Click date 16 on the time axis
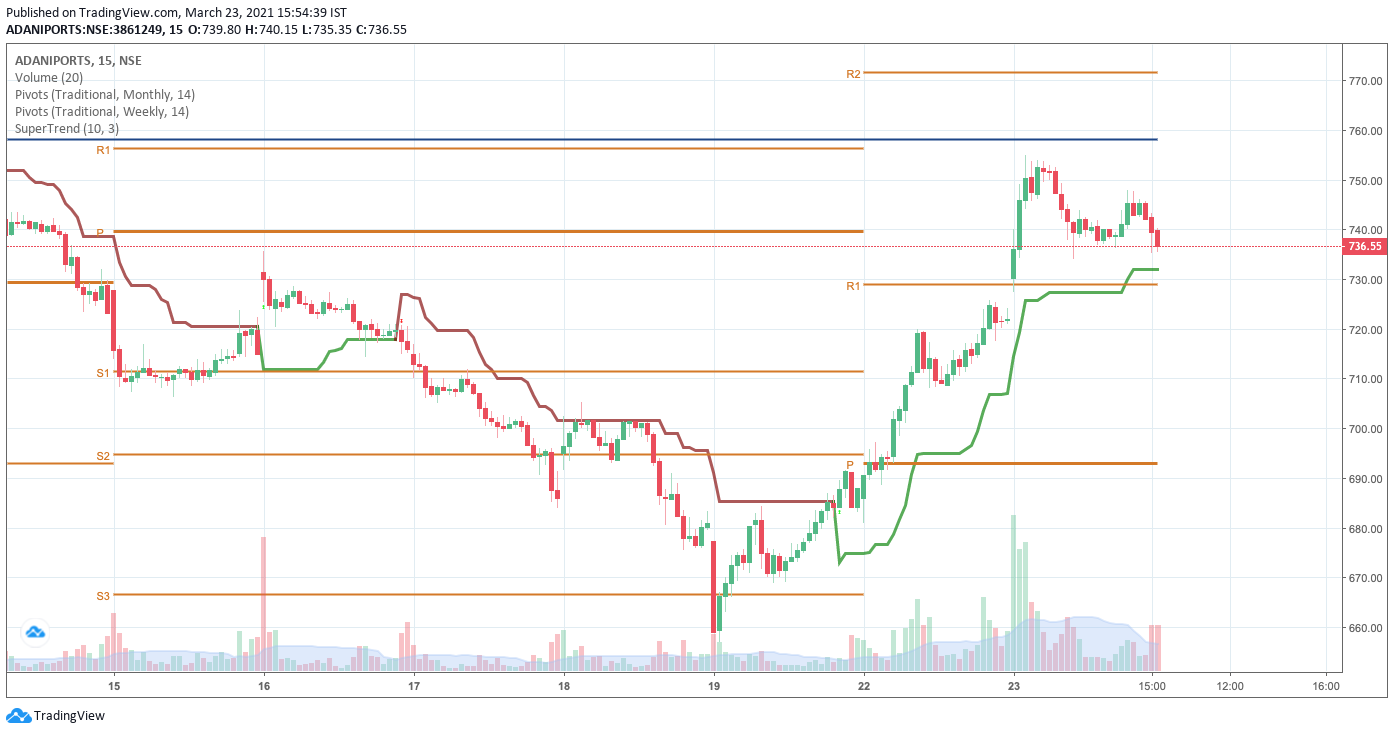 264,686
